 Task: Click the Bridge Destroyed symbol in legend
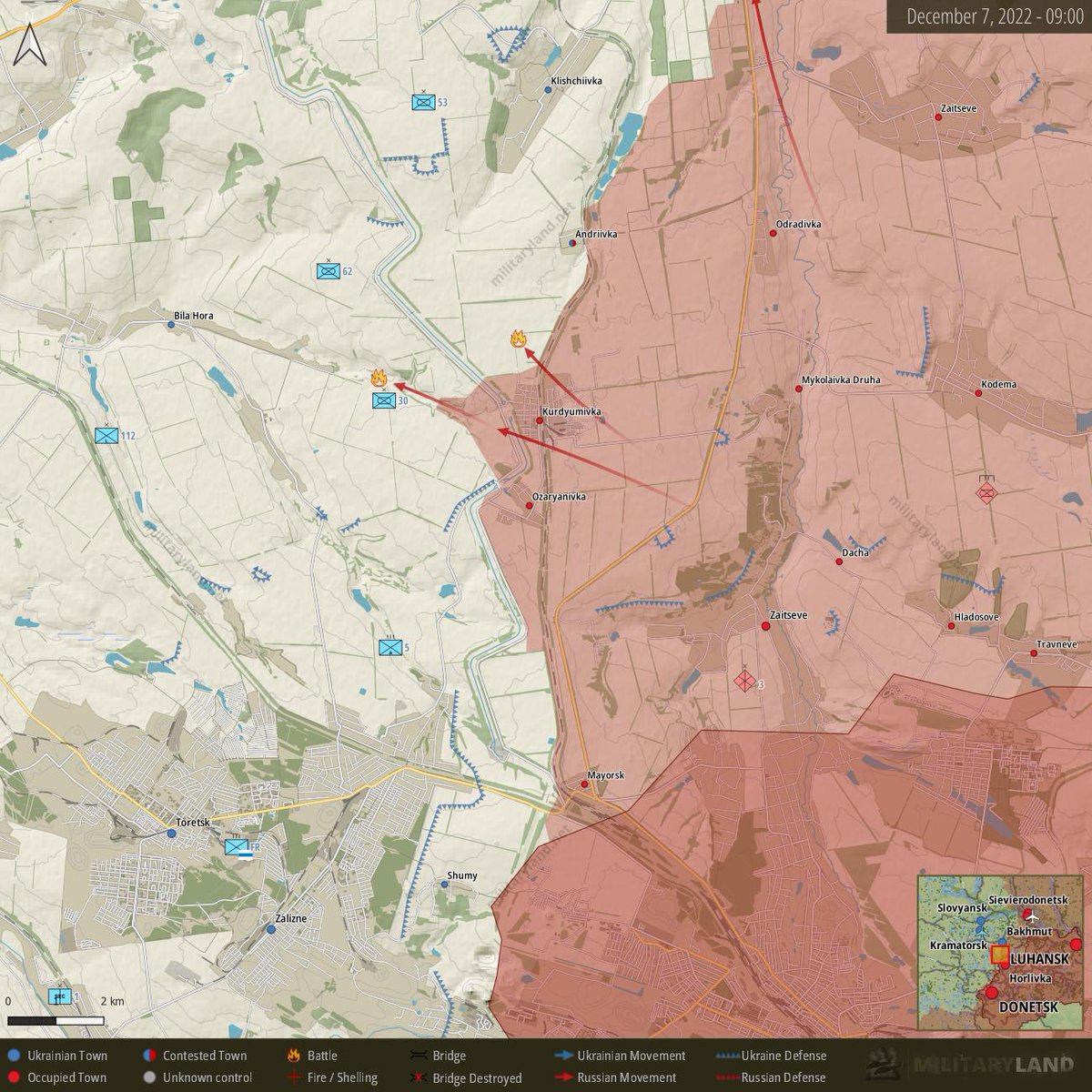pyautogui.click(x=420, y=1077)
